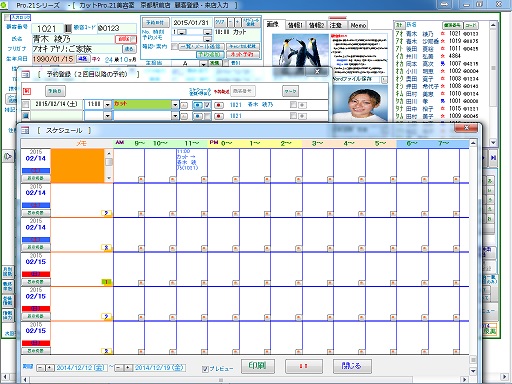Click the スケジュール window title icon

25,131
